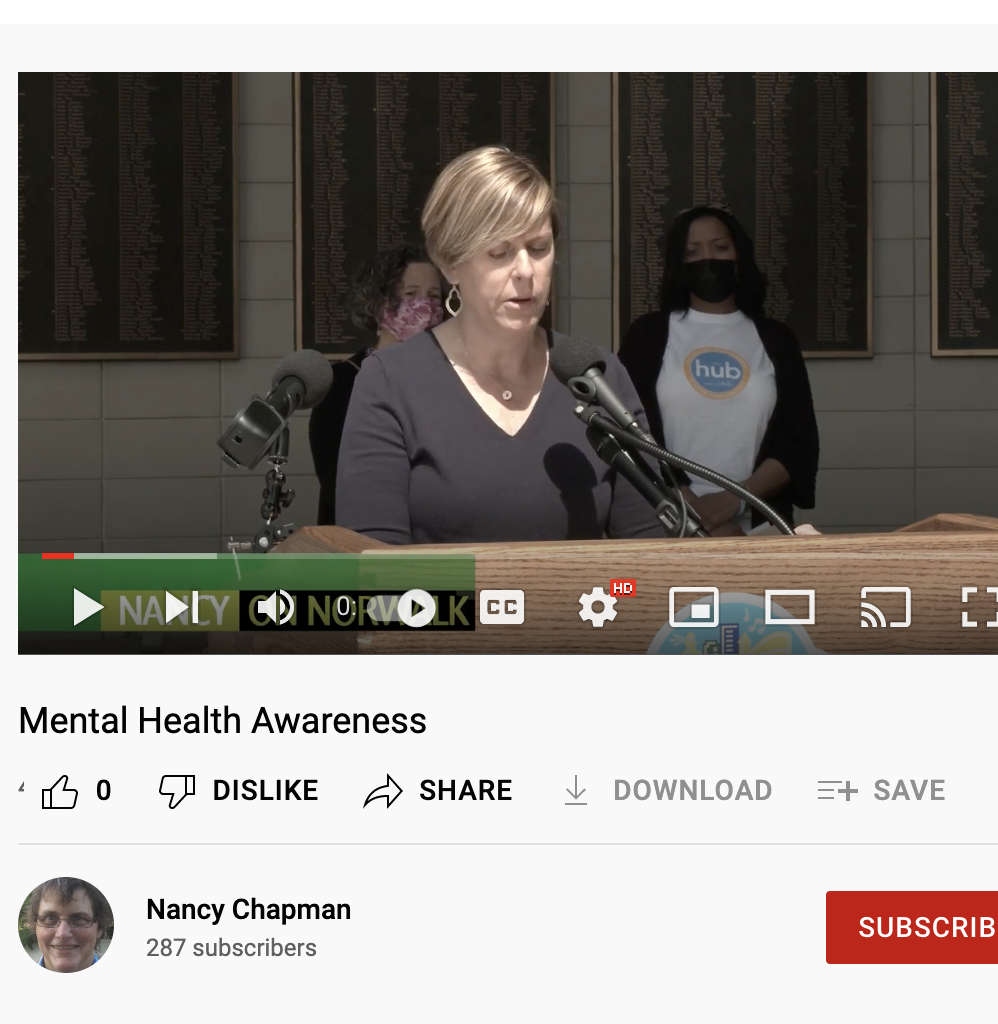This screenshot has height=1024, width=998.
Task: Open the Nancy Chapman channel link
Action: (248, 909)
